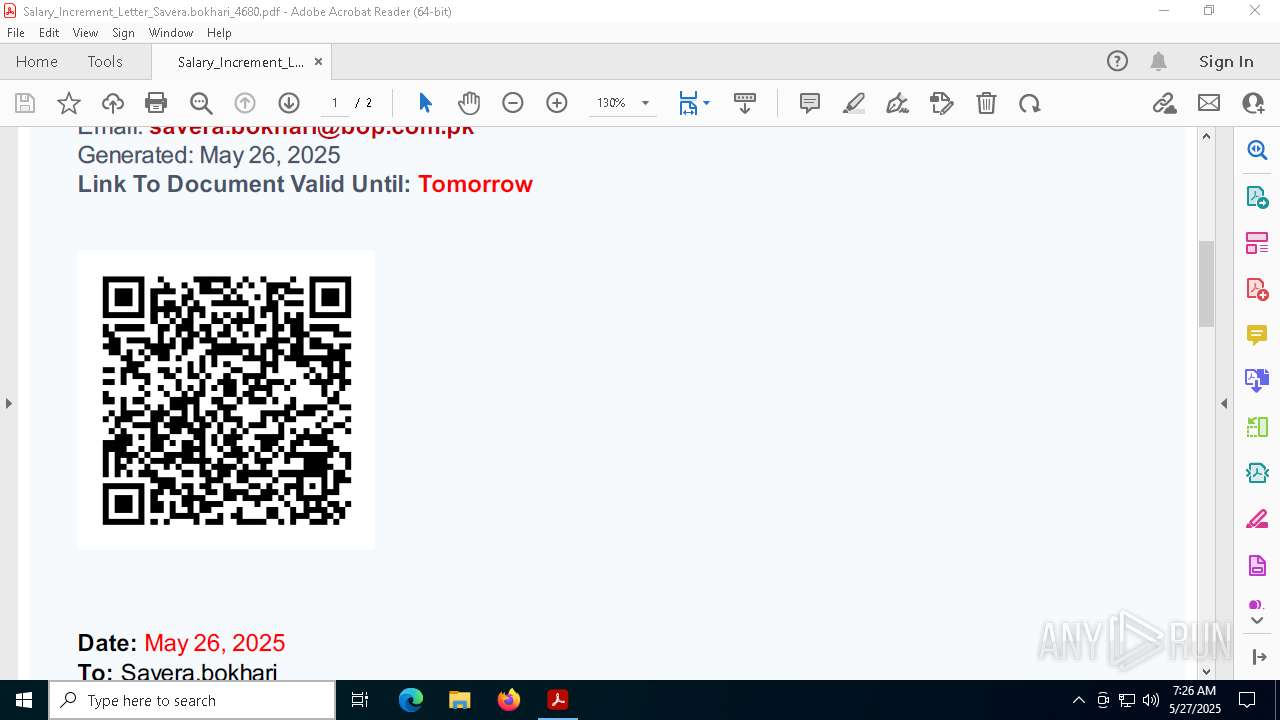
Task: Click the Sign In button
Action: point(1226,61)
